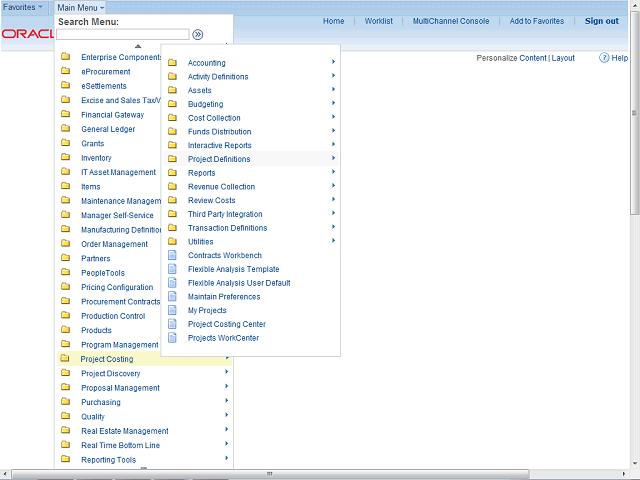
Task: Expand the Purchasing menu arrow
Action: click(x=227, y=402)
